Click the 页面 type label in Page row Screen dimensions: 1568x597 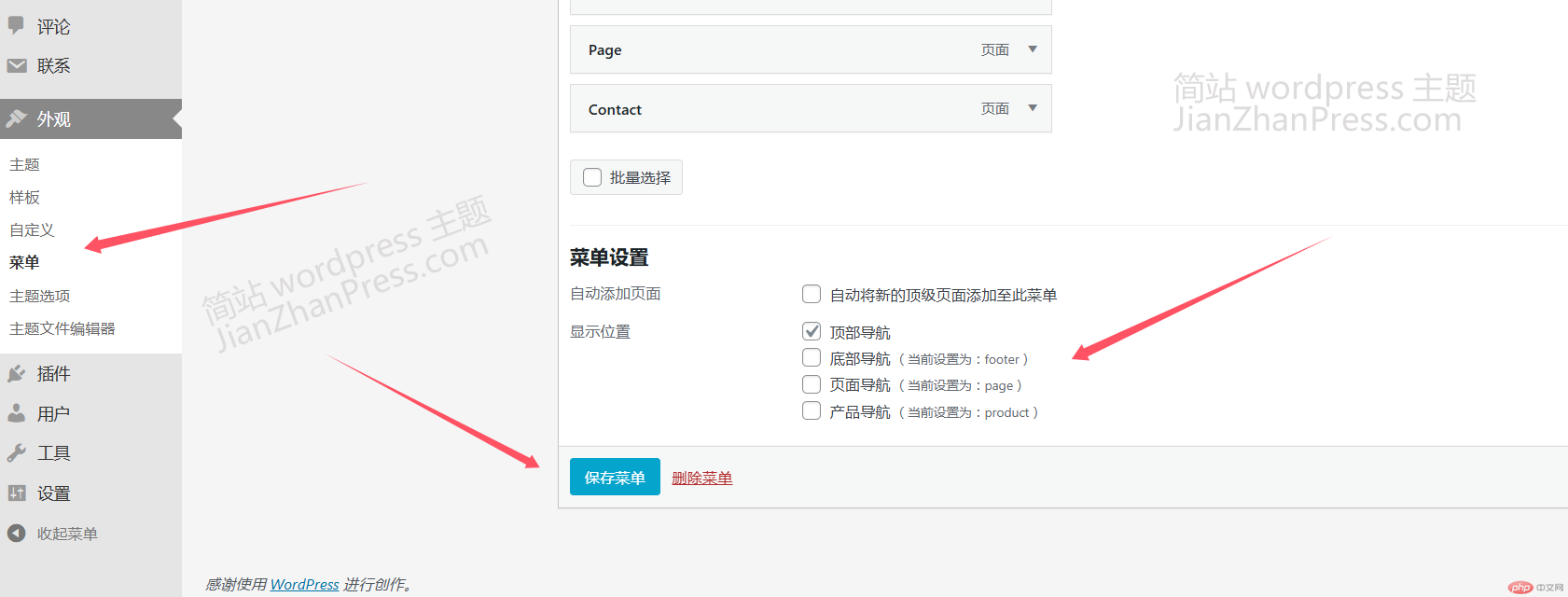click(995, 49)
